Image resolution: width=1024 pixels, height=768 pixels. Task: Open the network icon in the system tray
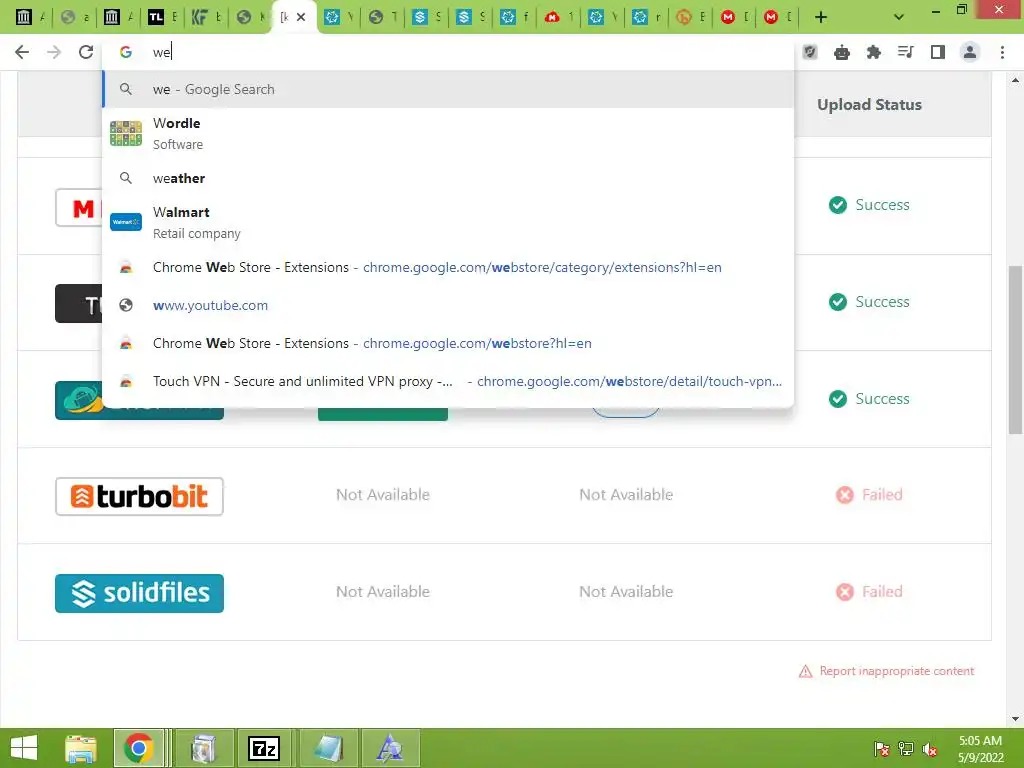[x=906, y=749]
